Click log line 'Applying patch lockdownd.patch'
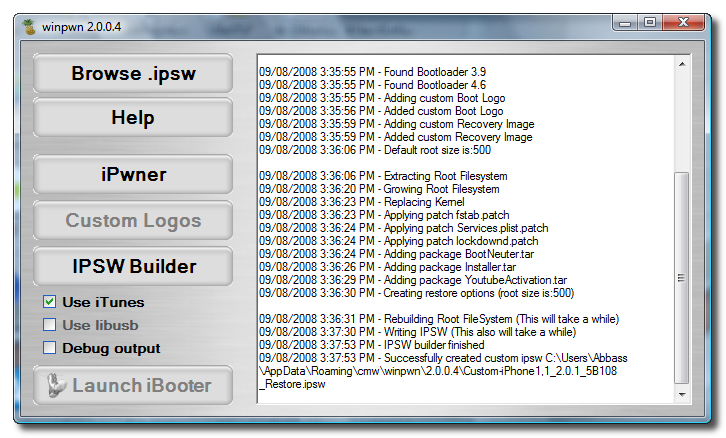This screenshot has width=726, height=438. click(399, 241)
